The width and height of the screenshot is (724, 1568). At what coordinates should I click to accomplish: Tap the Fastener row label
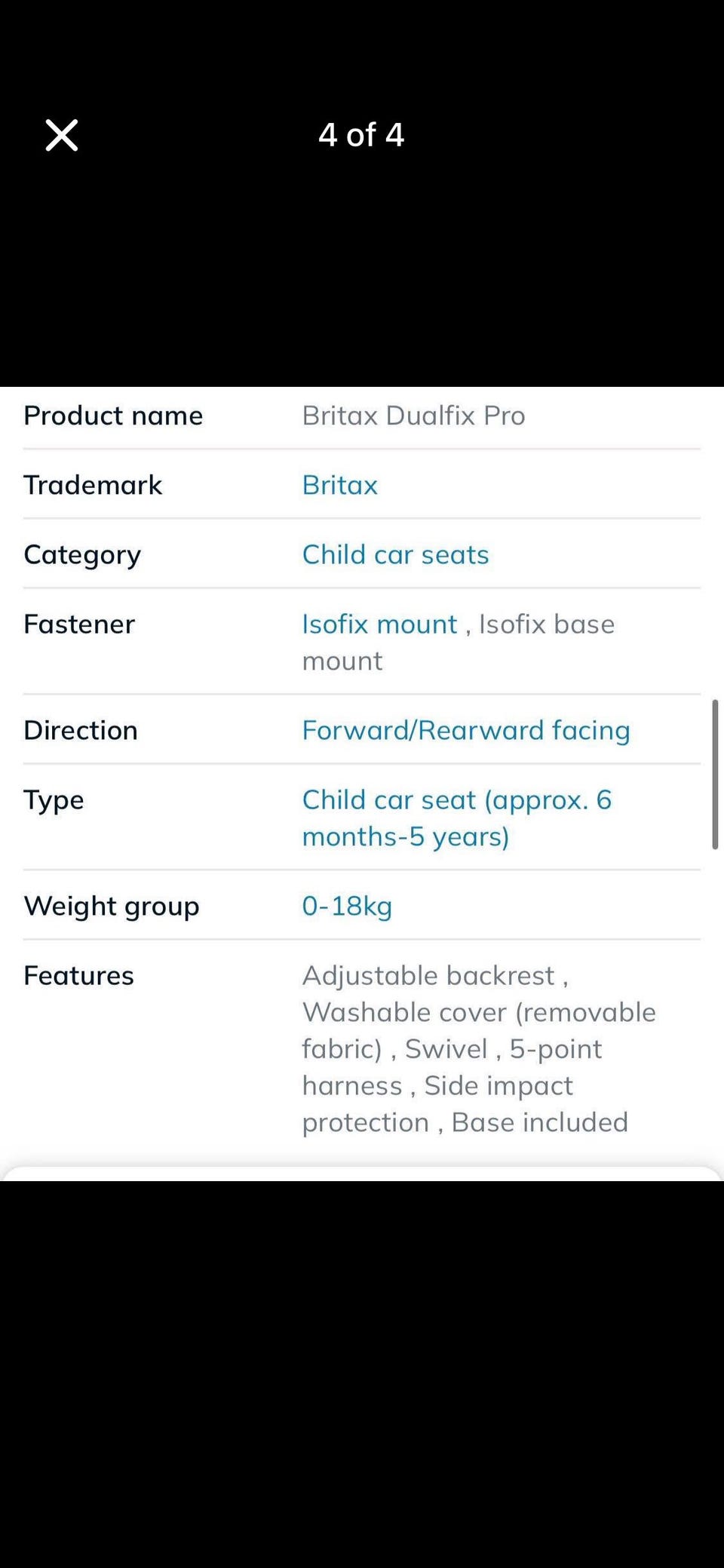pyautogui.click(x=79, y=624)
